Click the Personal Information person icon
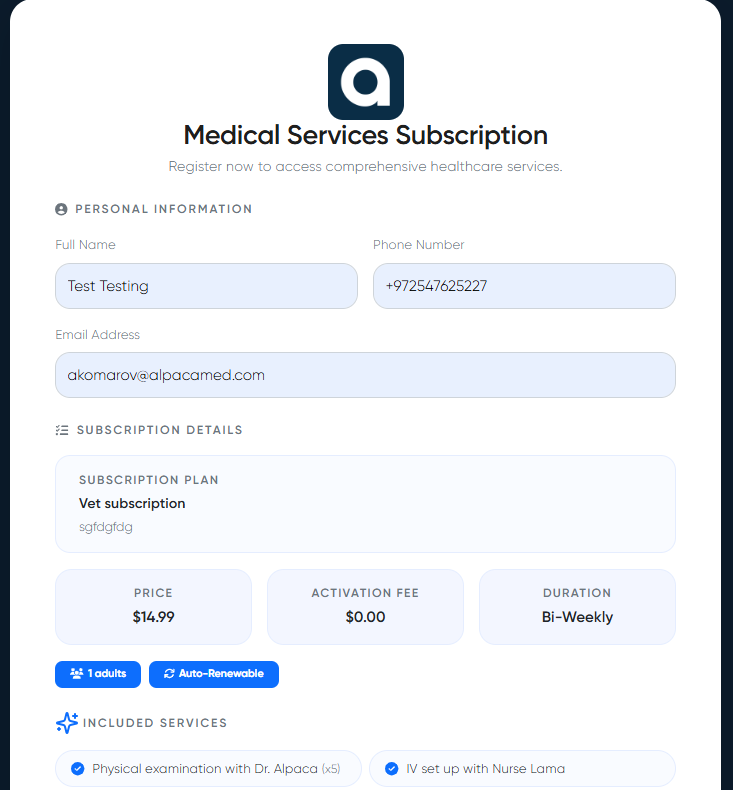 coord(61,209)
